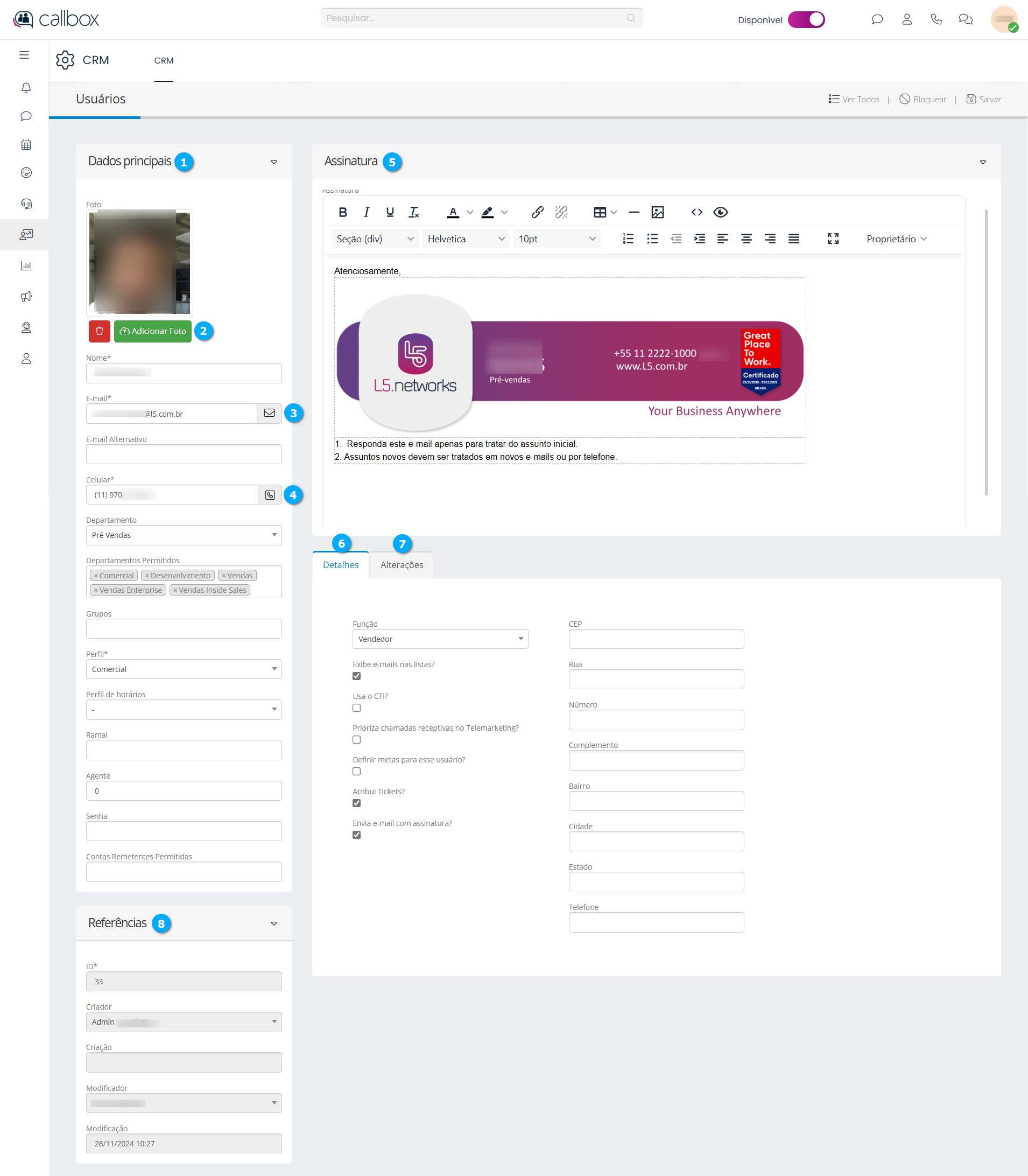Click the Bold formatting icon

click(342, 212)
